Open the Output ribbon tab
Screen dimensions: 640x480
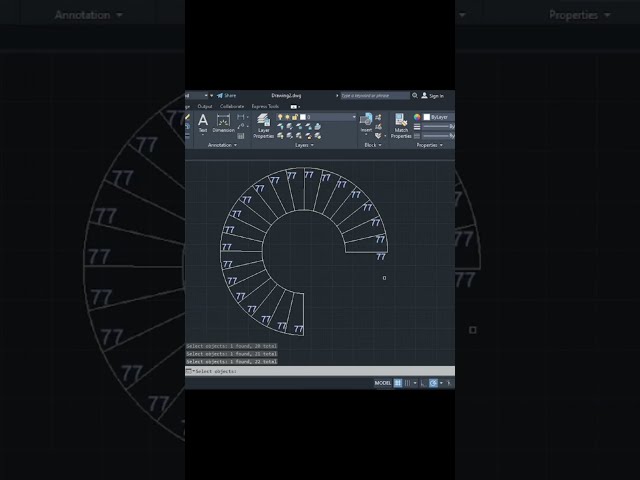pos(205,107)
